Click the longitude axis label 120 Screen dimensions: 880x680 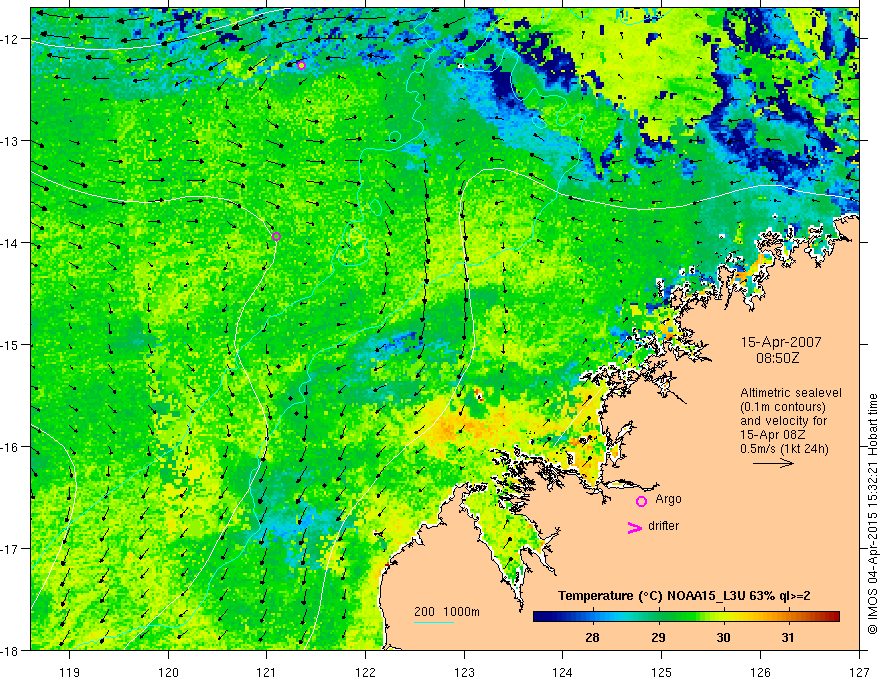tap(168, 672)
